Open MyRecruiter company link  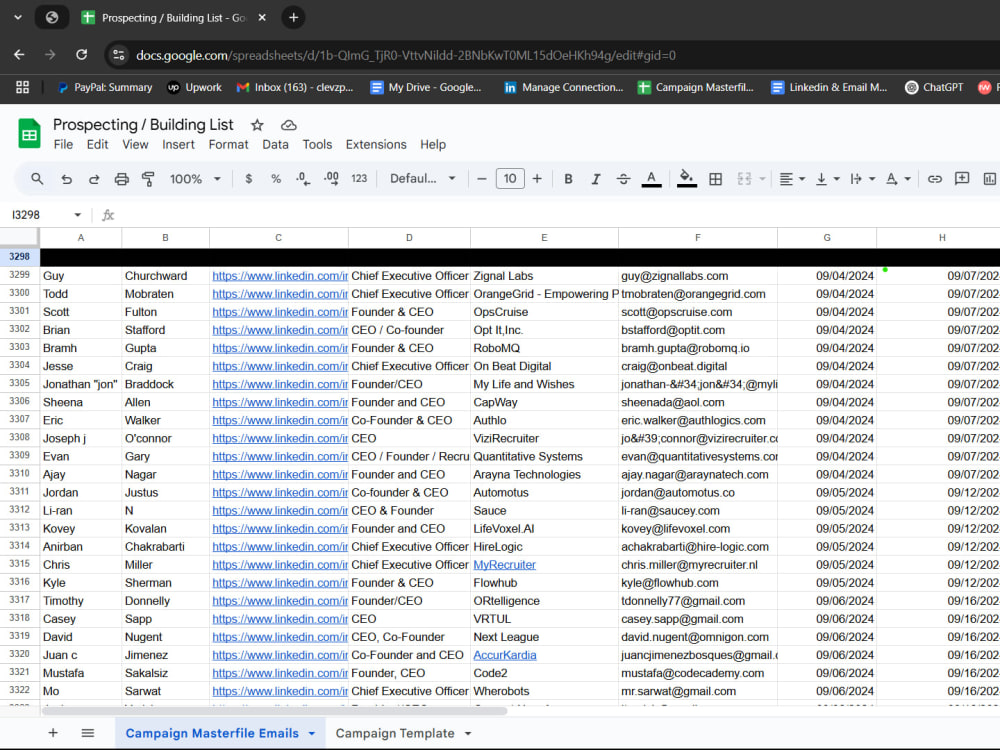504,565
